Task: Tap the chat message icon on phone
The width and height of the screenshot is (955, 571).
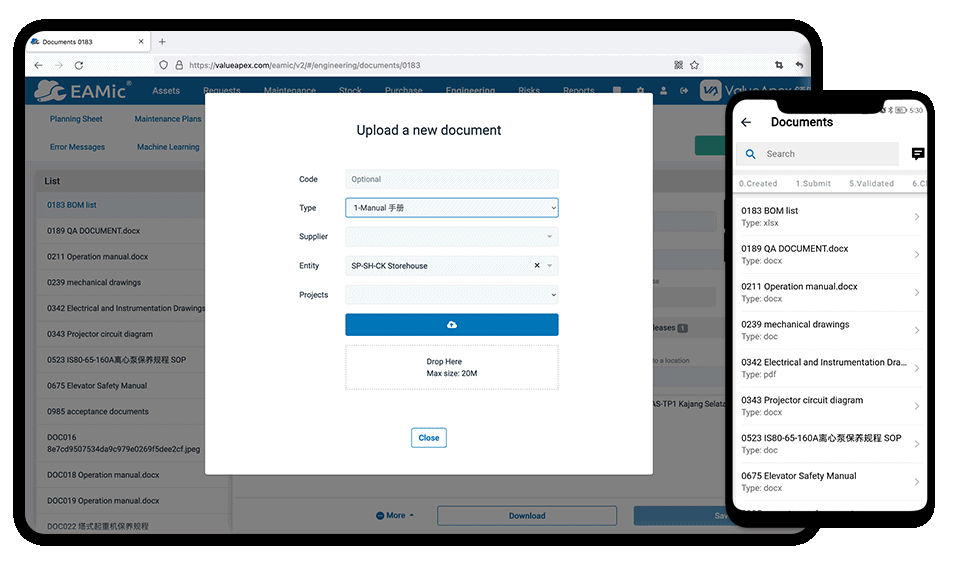Action: pos(917,154)
